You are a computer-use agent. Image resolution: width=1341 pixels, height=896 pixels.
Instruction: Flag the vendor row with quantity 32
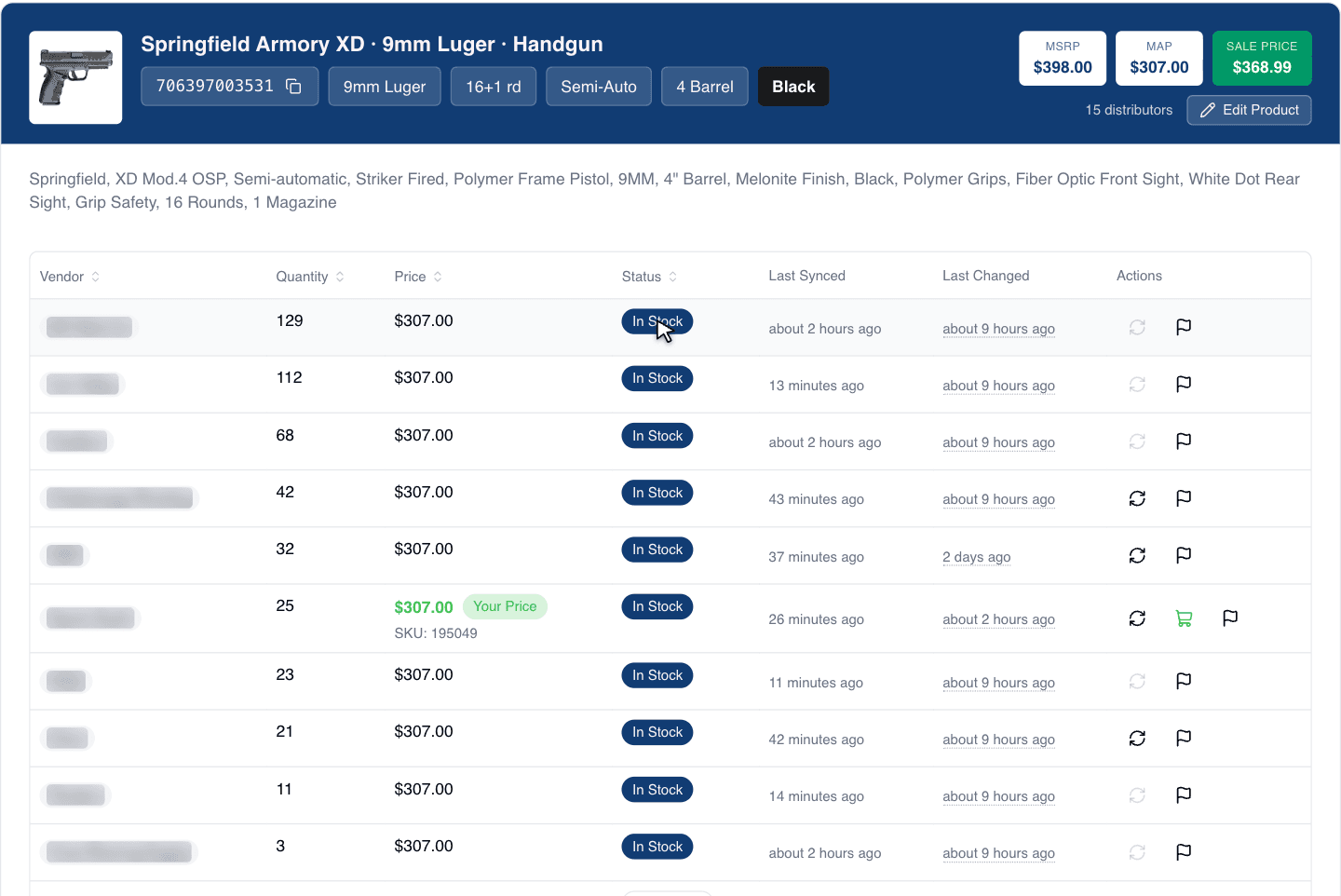(1184, 555)
